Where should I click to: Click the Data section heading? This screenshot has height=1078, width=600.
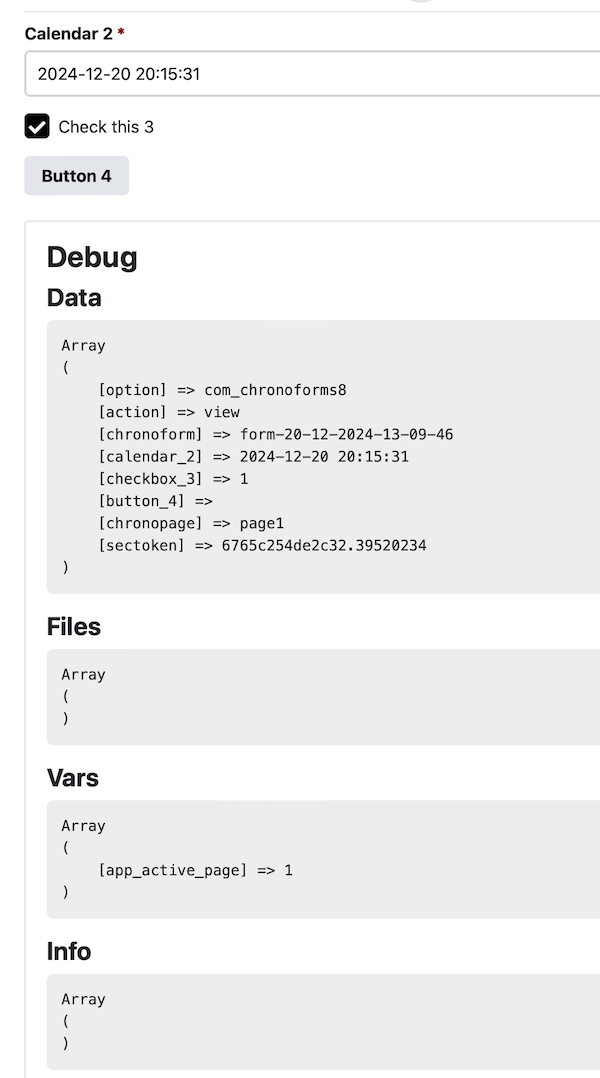tap(74, 298)
